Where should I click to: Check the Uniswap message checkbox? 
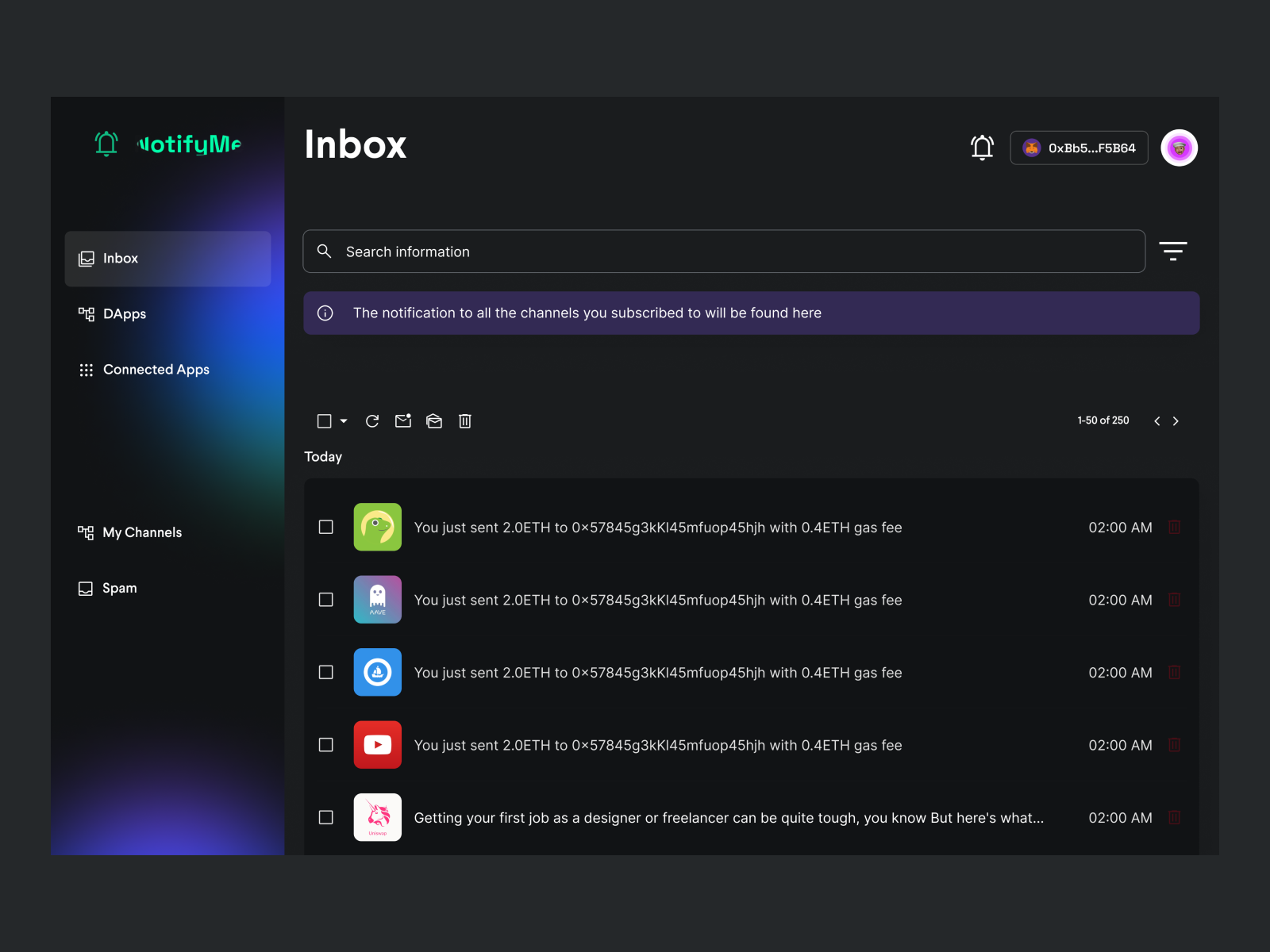point(325,817)
